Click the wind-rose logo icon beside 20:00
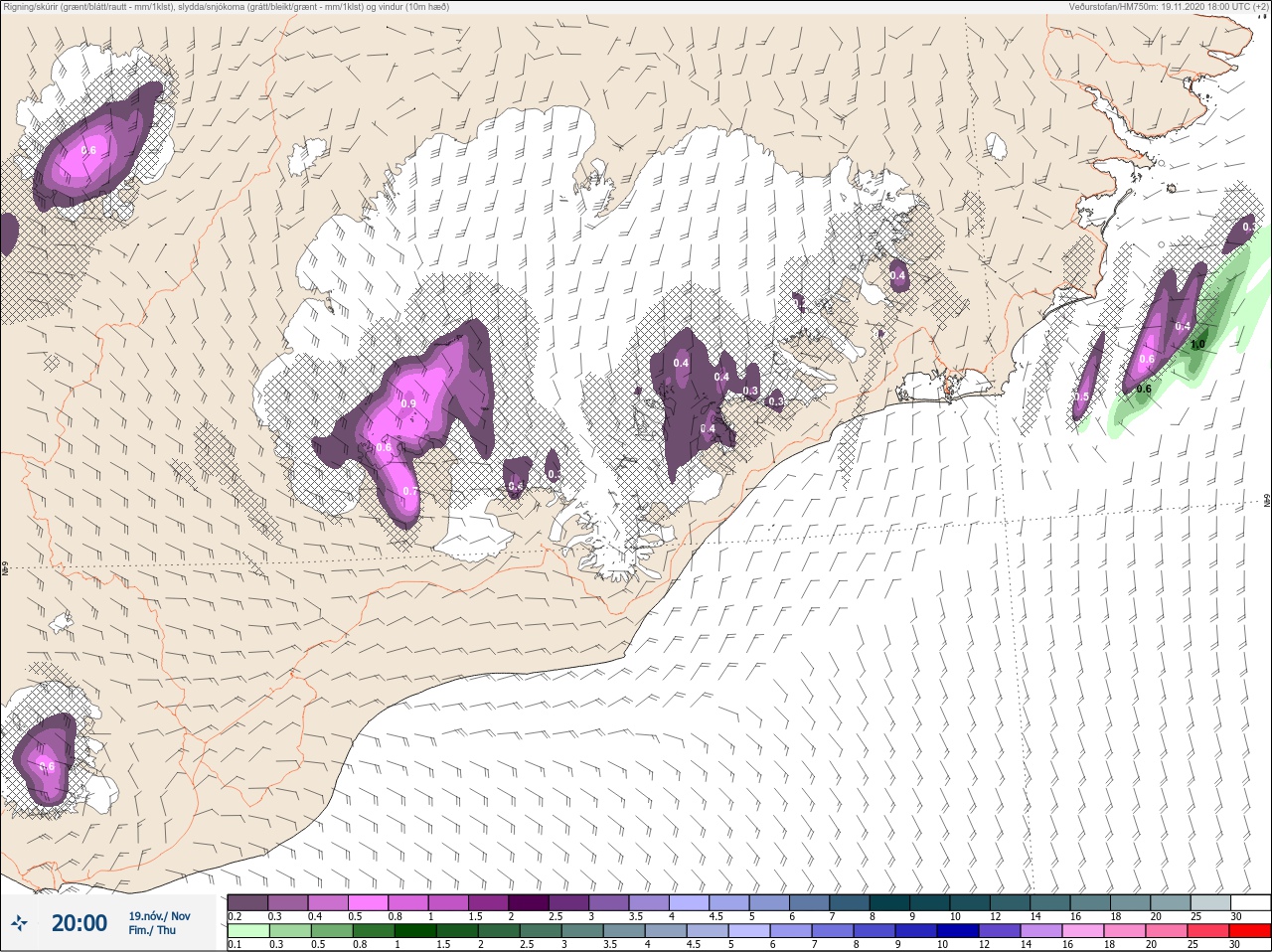1272x952 pixels. [19, 923]
